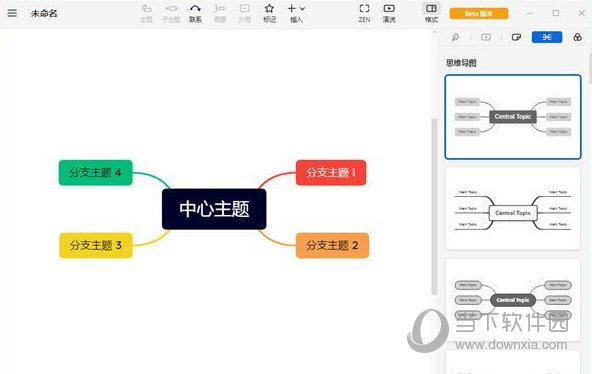The image size is (592, 374).
Task: Select the 中心主题 central node
Action: [x=214, y=209]
